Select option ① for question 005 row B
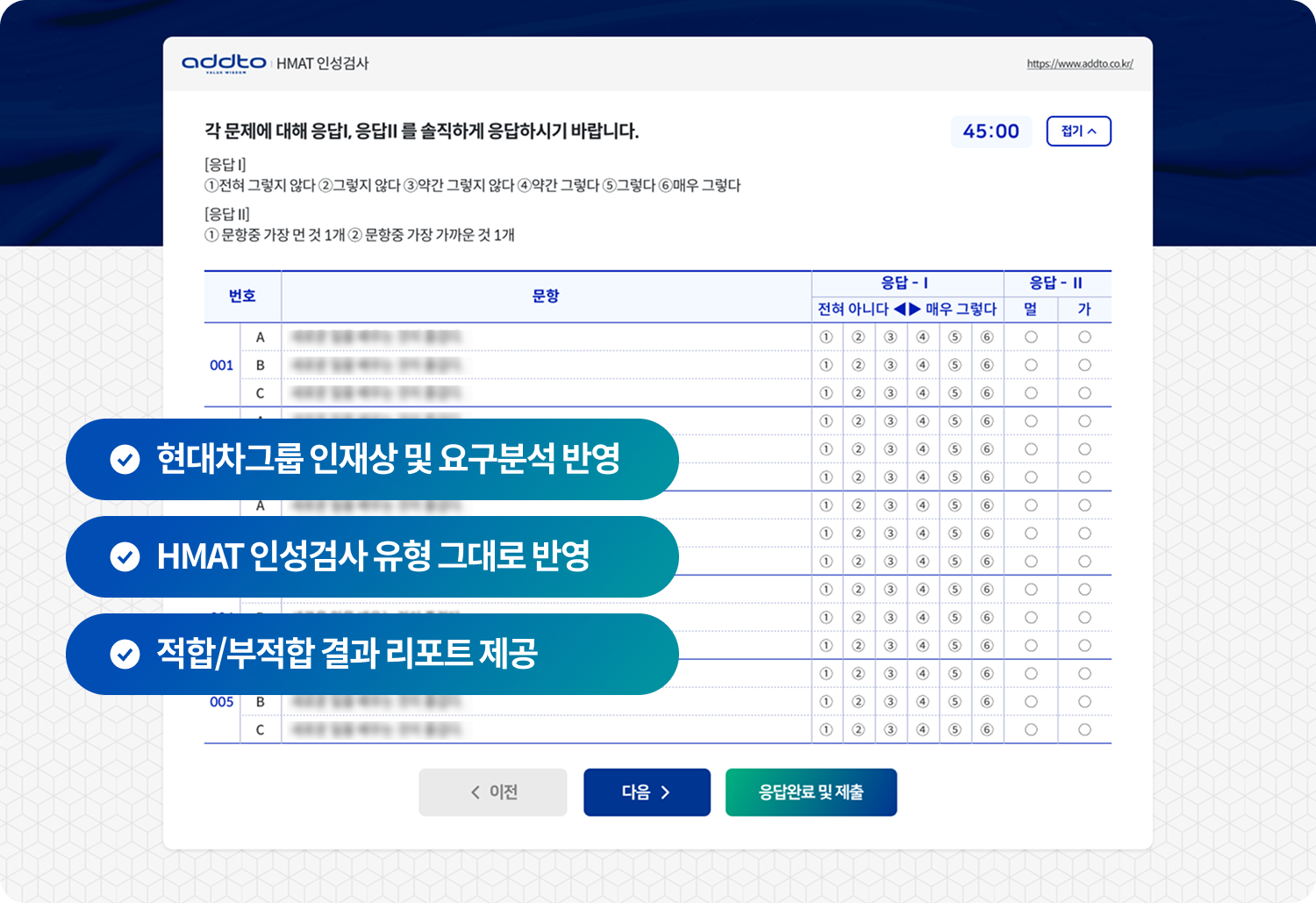The width and height of the screenshot is (1316, 903). point(826,702)
